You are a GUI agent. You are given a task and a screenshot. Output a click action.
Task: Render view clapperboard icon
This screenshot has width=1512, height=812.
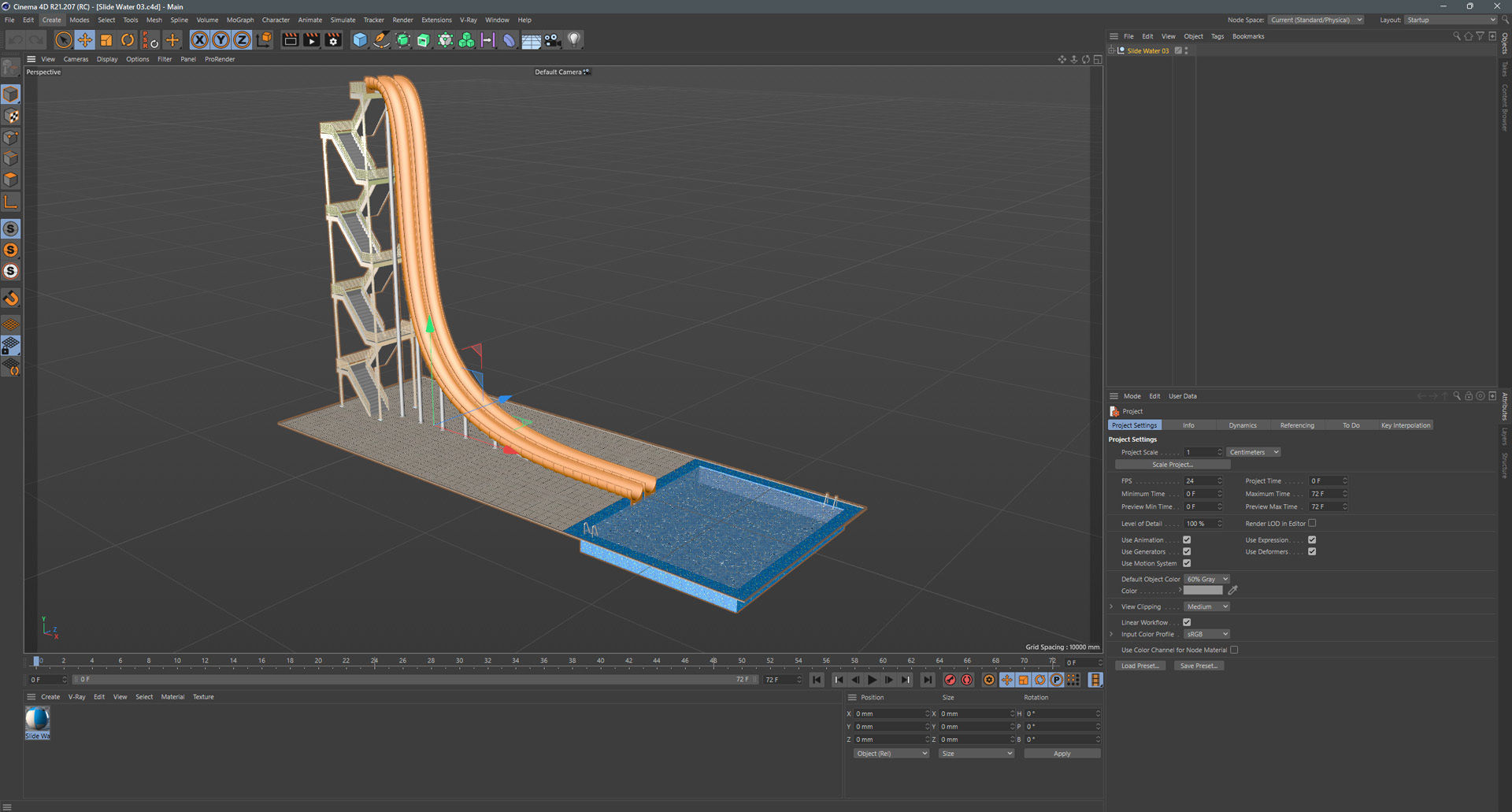click(x=291, y=40)
